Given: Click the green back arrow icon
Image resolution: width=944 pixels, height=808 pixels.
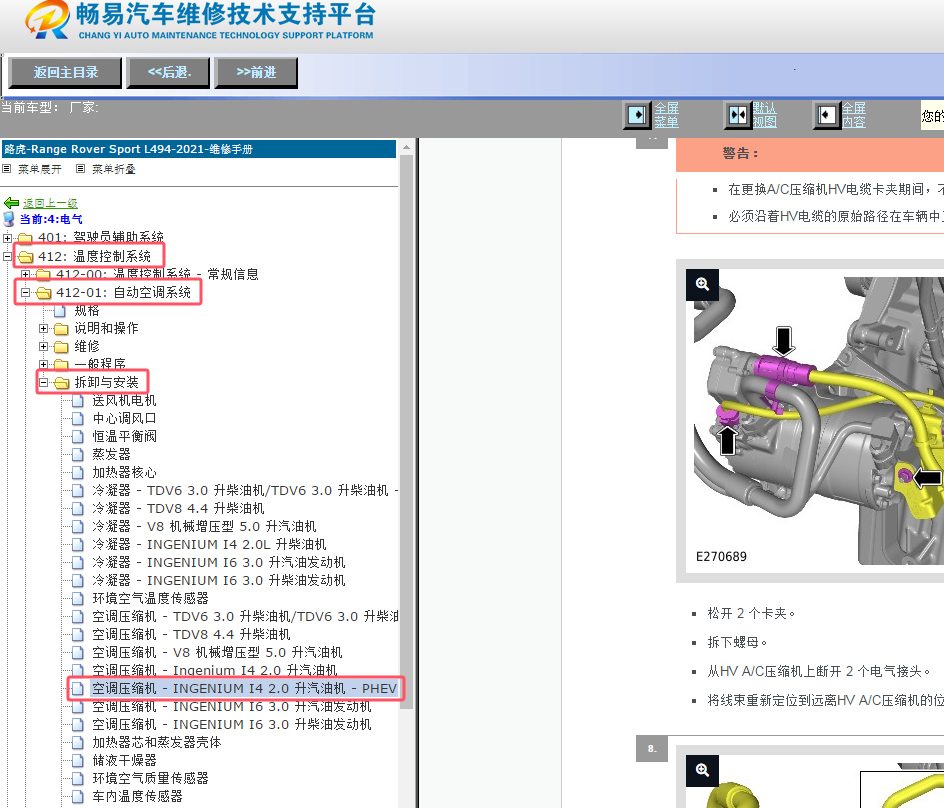Looking at the screenshot, I should point(11,203).
